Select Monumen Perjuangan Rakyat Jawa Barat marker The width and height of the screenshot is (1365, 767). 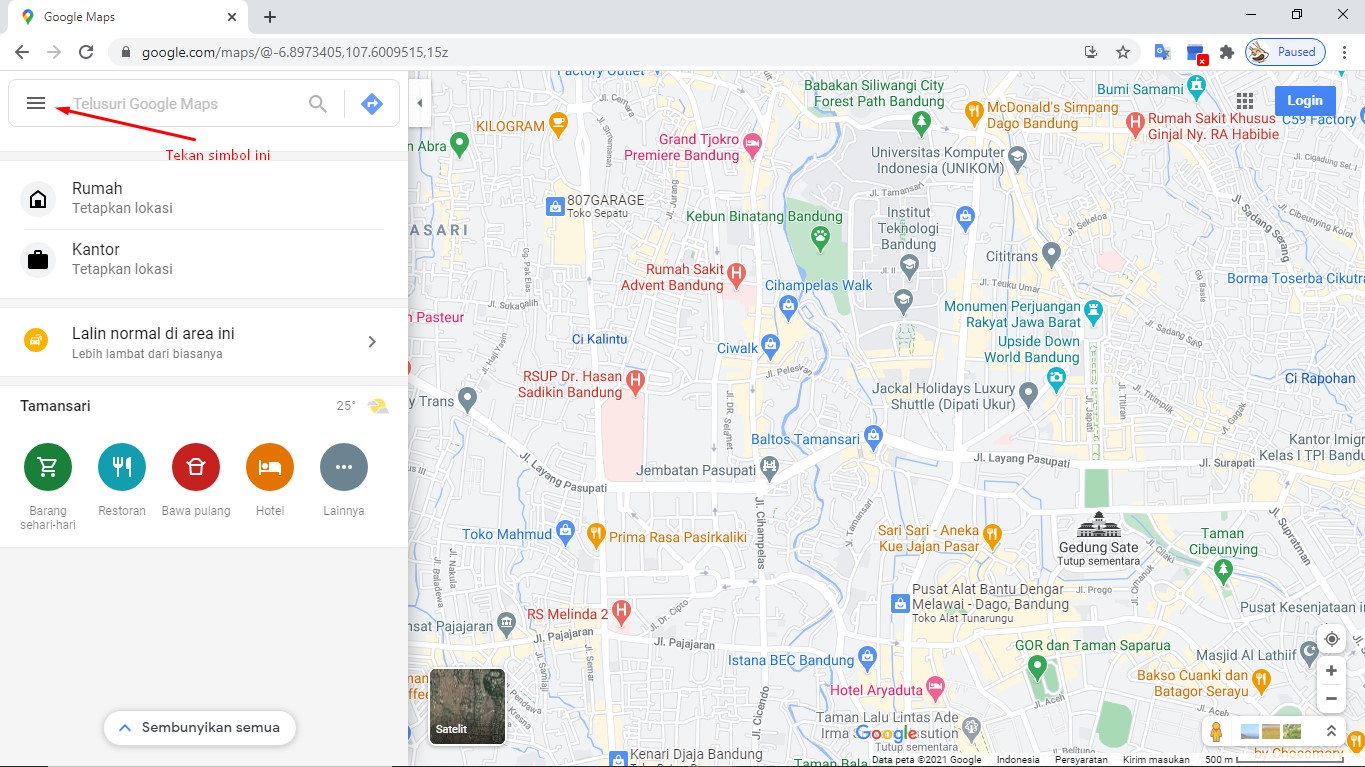[x=1094, y=310]
